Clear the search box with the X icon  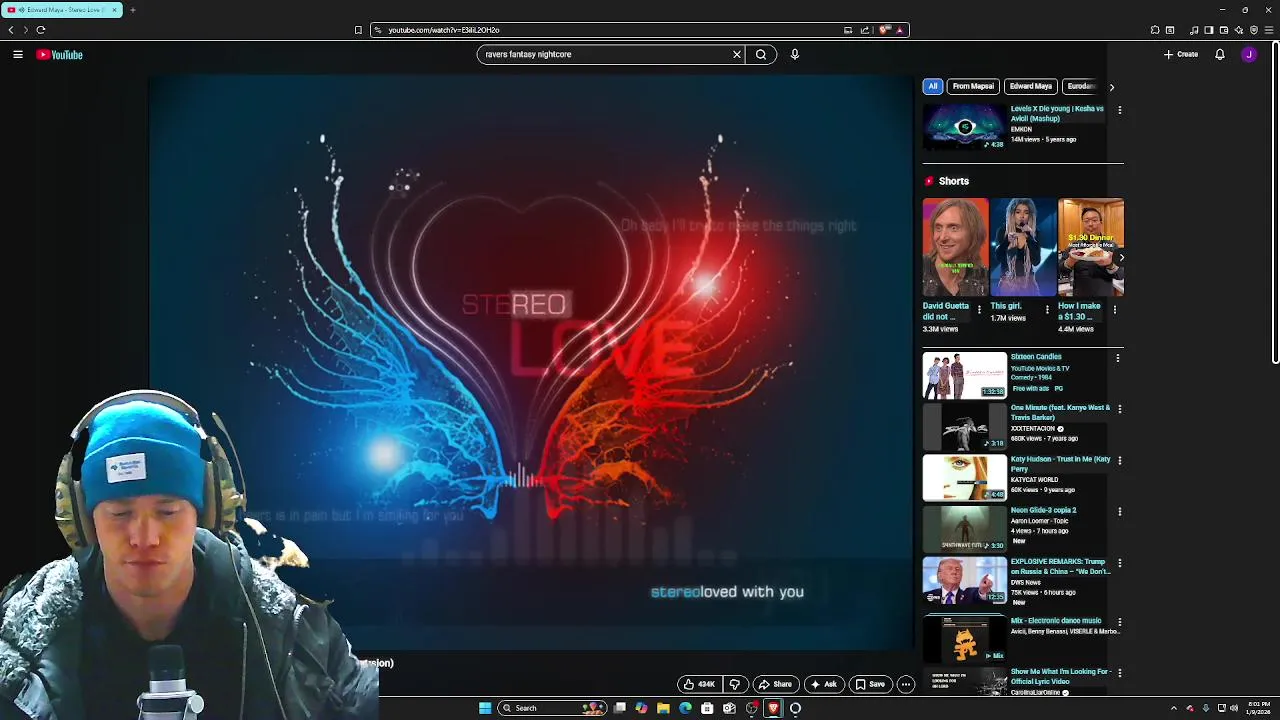pos(737,55)
